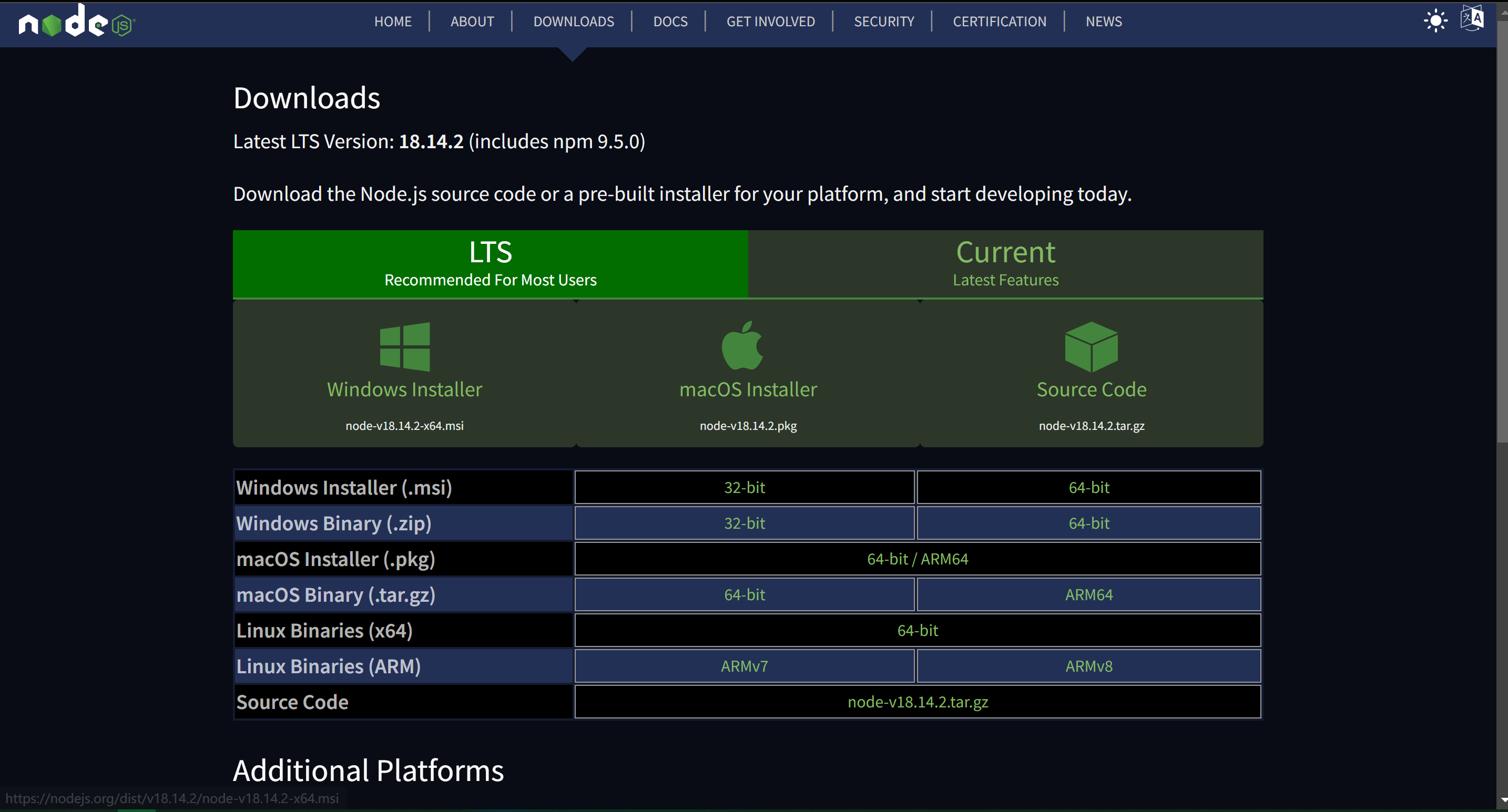Viewport: 1508px width, 812px height.
Task: Click the macOS Installer (.pkg) row label
Action: pyautogui.click(x=336, y=559)
